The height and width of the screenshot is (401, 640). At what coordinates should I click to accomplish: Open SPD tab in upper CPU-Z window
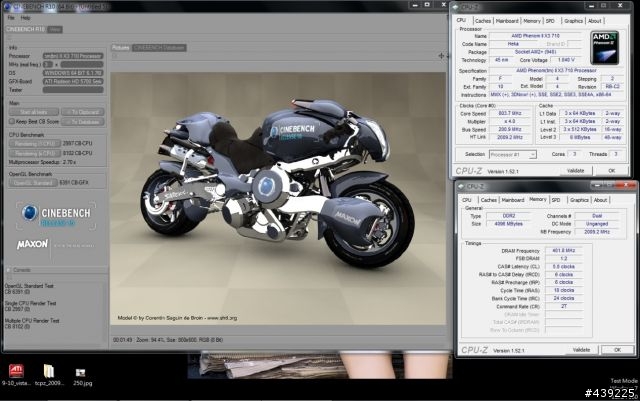click(x=550, y=21)
